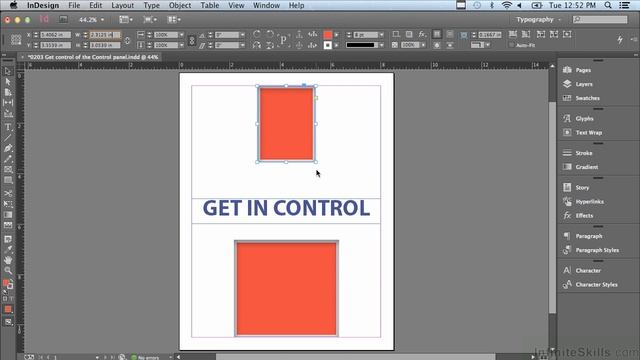Screen dimensions: 640x360
Task: Select the Page tool
Action: tap(8, 92)
